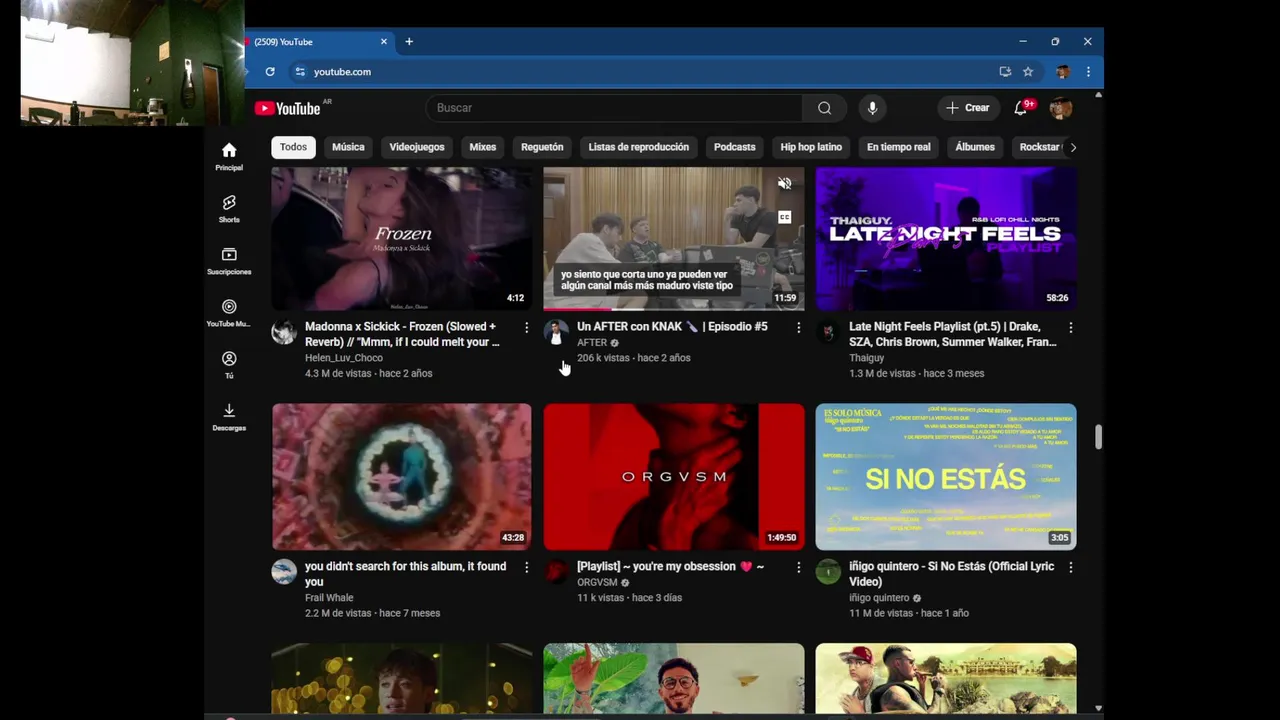1280x720 pixels.
Task: Open Late Night Feels purple thumbnail
Action: 946,238
